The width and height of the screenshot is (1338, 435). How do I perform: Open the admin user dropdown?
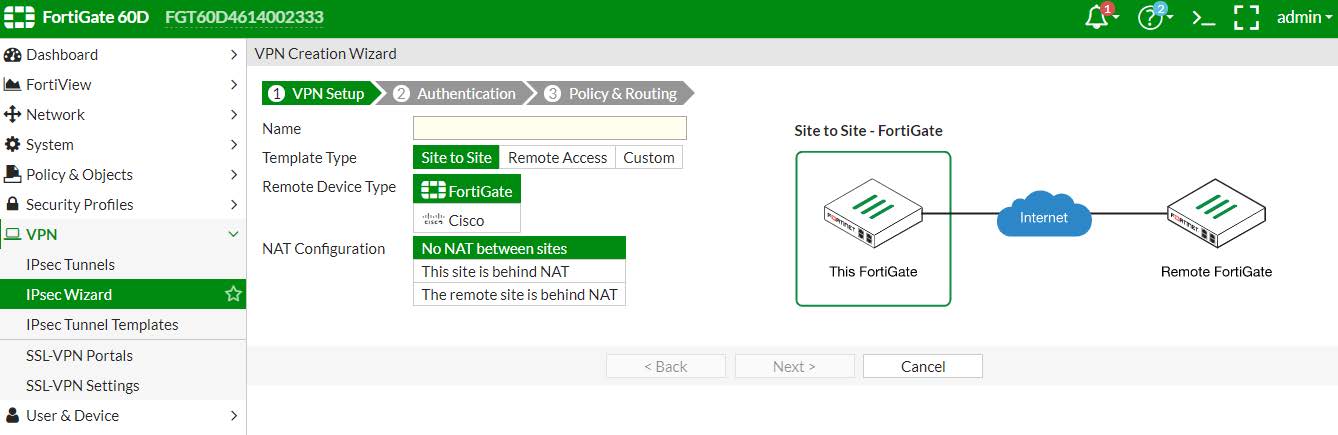coord(1305,17)
